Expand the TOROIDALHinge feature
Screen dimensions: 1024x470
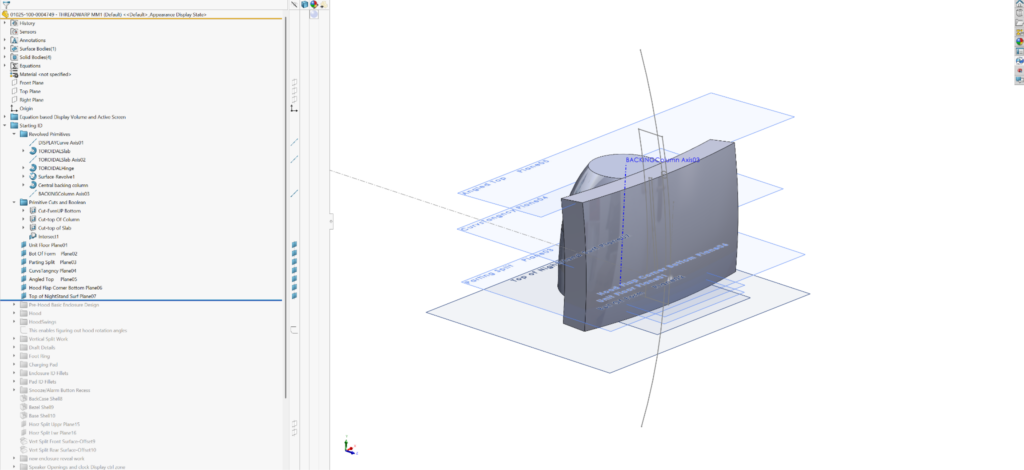coord(23,168)
